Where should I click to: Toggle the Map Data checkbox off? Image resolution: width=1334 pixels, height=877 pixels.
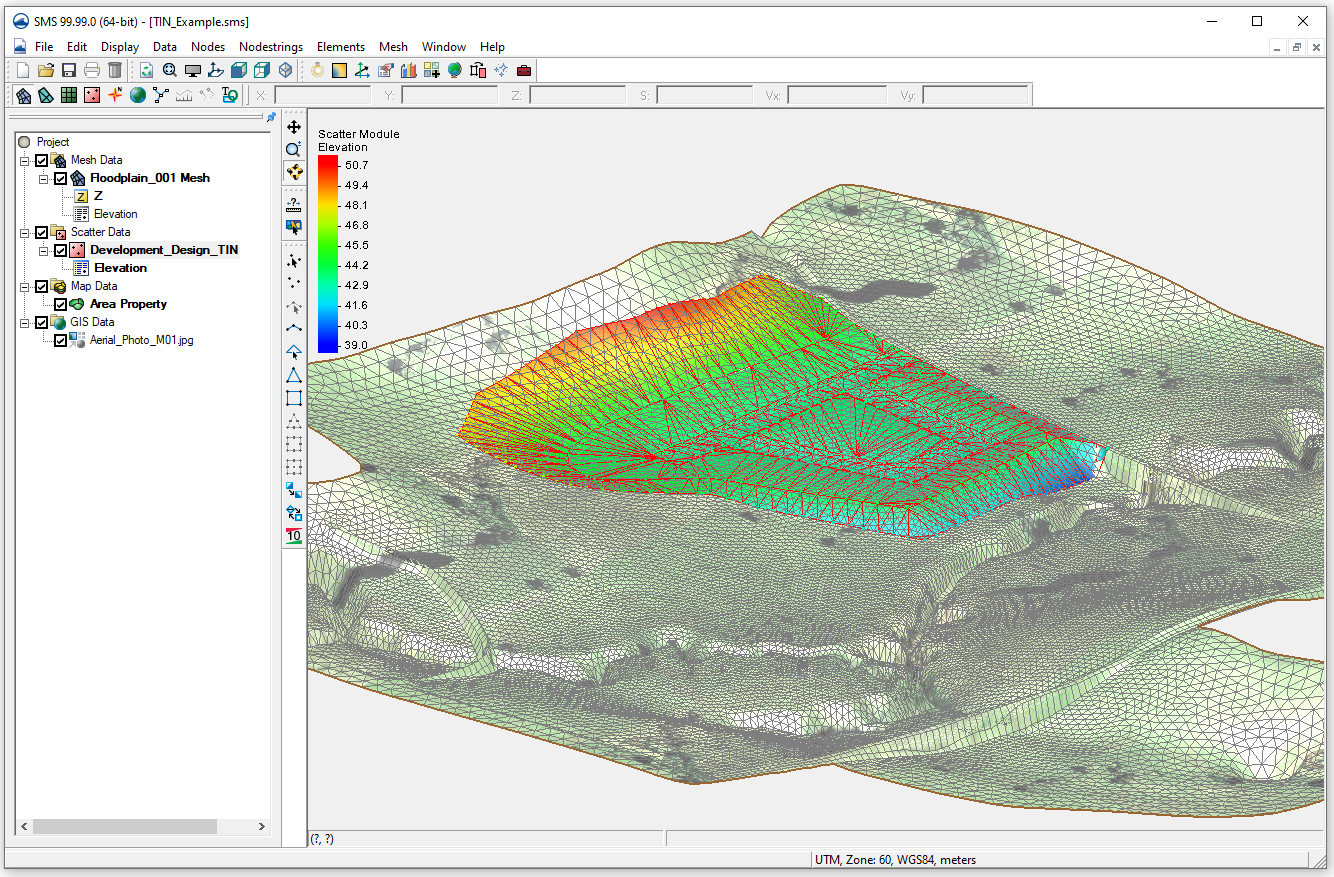(42, 285)
